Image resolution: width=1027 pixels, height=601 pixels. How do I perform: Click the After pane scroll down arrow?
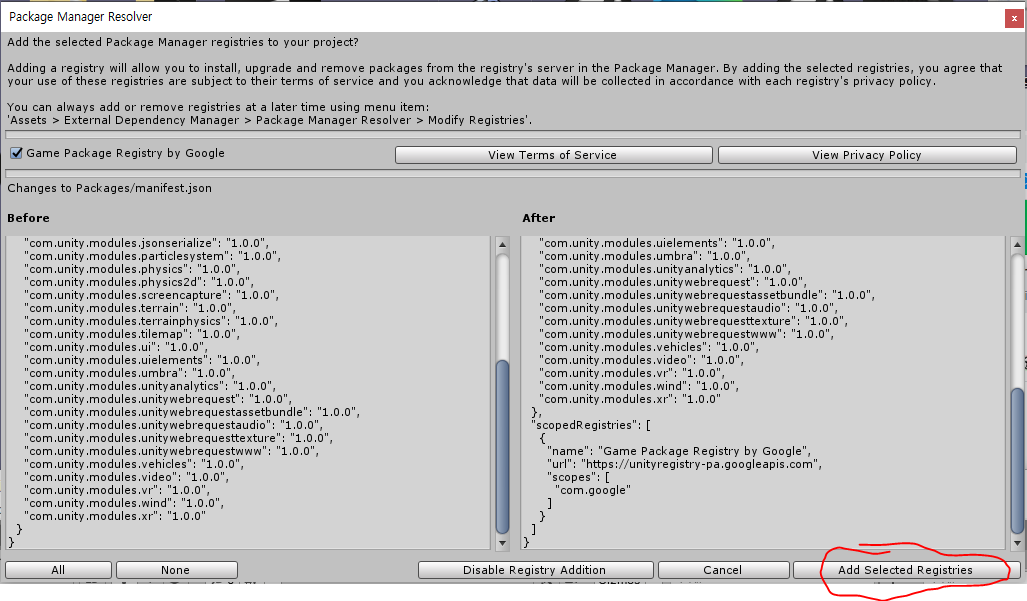pyautogui.click(x=1017, y=542)
